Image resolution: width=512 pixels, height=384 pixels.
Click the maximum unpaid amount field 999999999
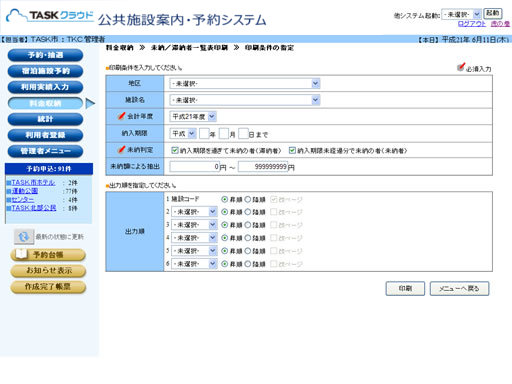(263, 167)
